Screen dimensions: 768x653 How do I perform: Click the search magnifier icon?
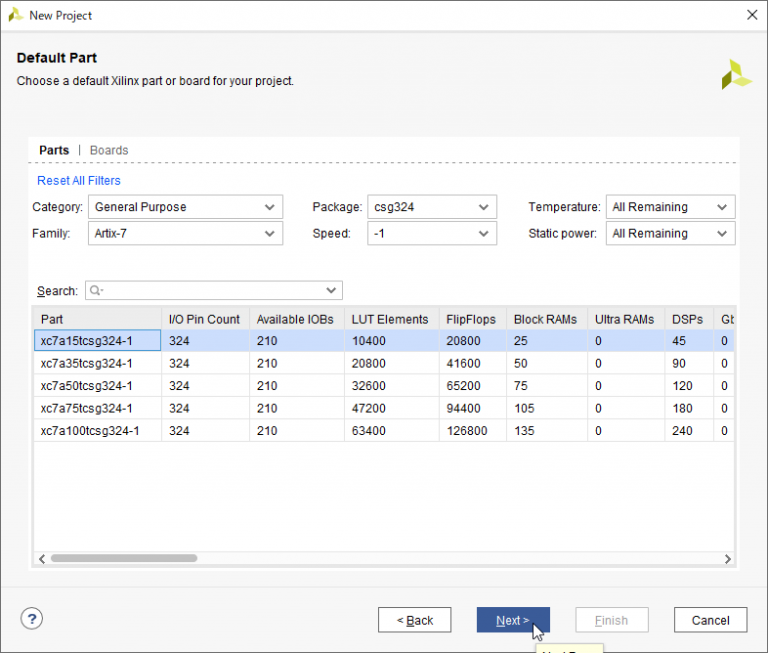pos(96,291)
